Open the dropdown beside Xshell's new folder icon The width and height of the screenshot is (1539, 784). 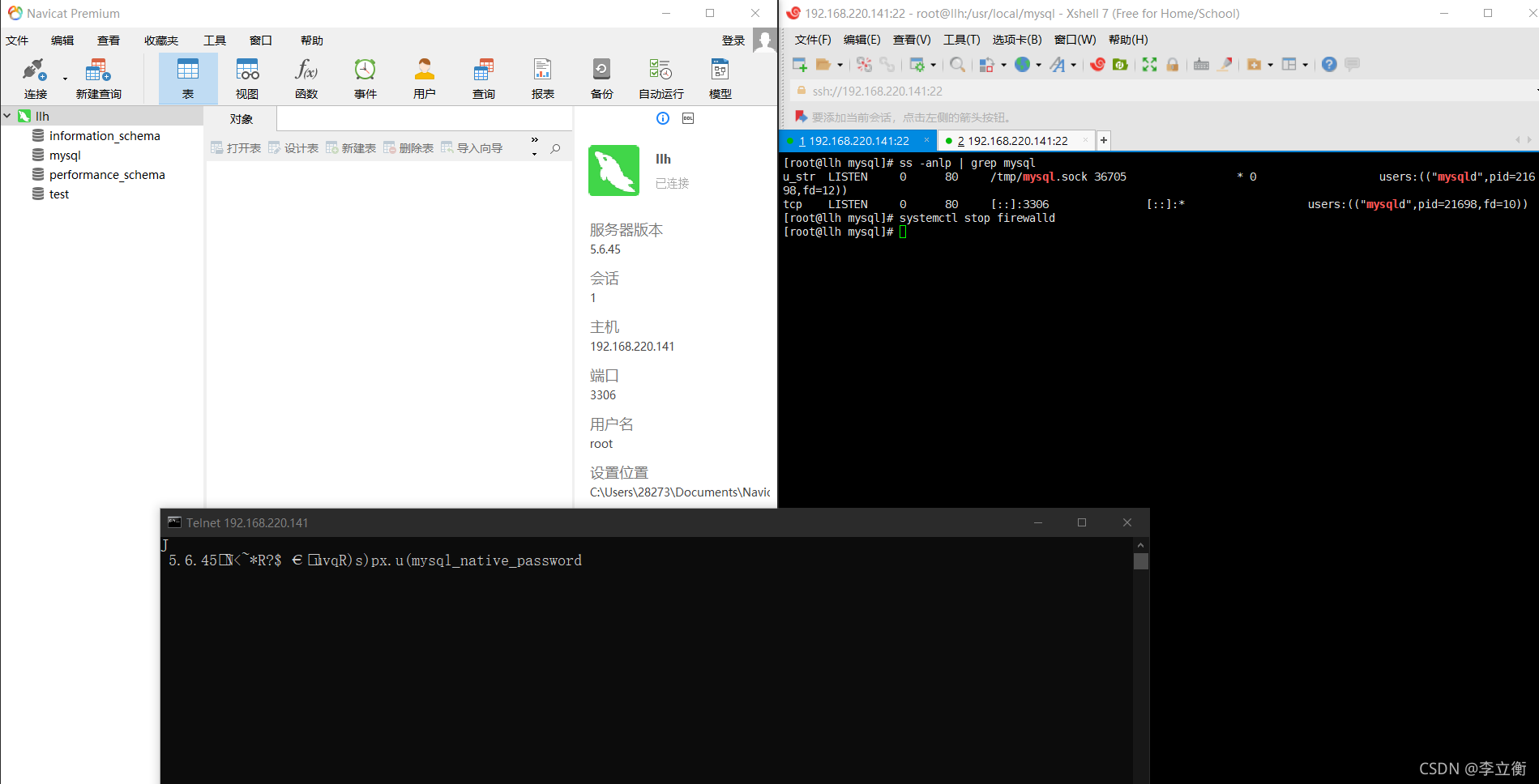click(1270, 65)
